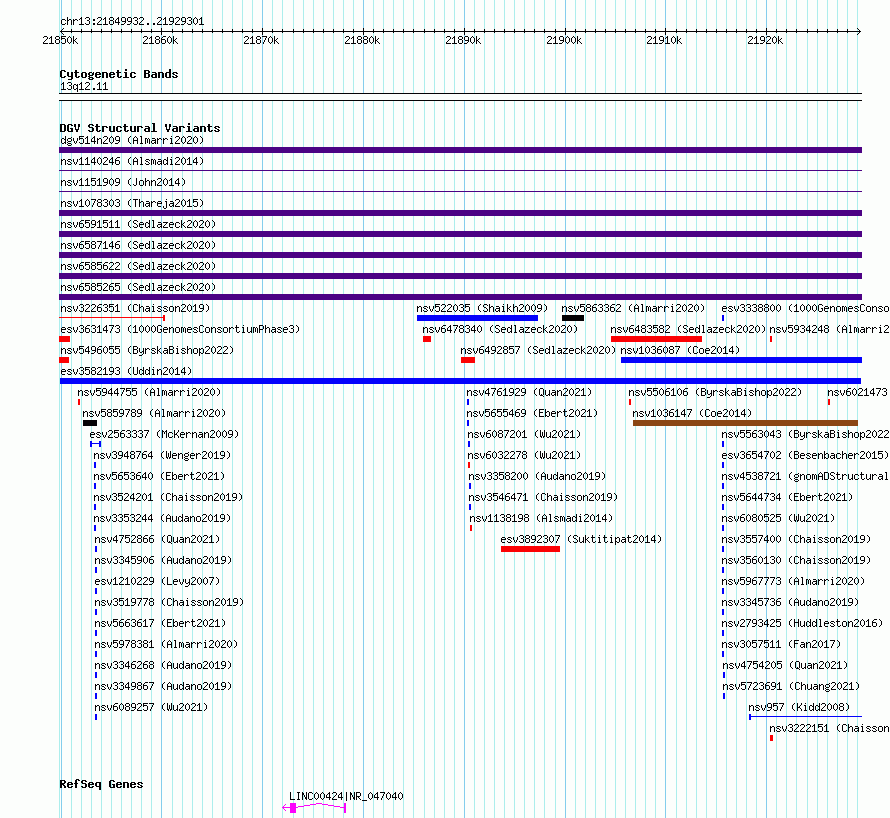Open nsv1078303 (Thareja2015) variant details

[132, 203]
